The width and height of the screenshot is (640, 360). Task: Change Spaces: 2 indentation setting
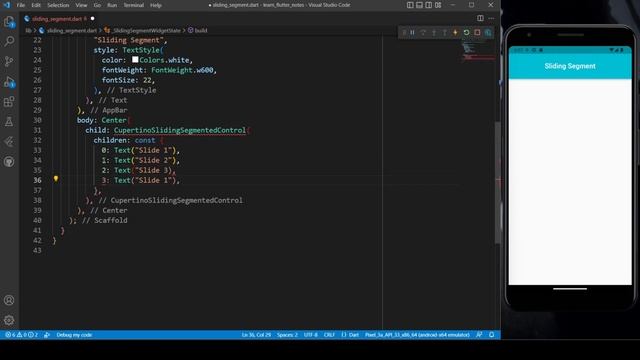click(x=287, y=335)
